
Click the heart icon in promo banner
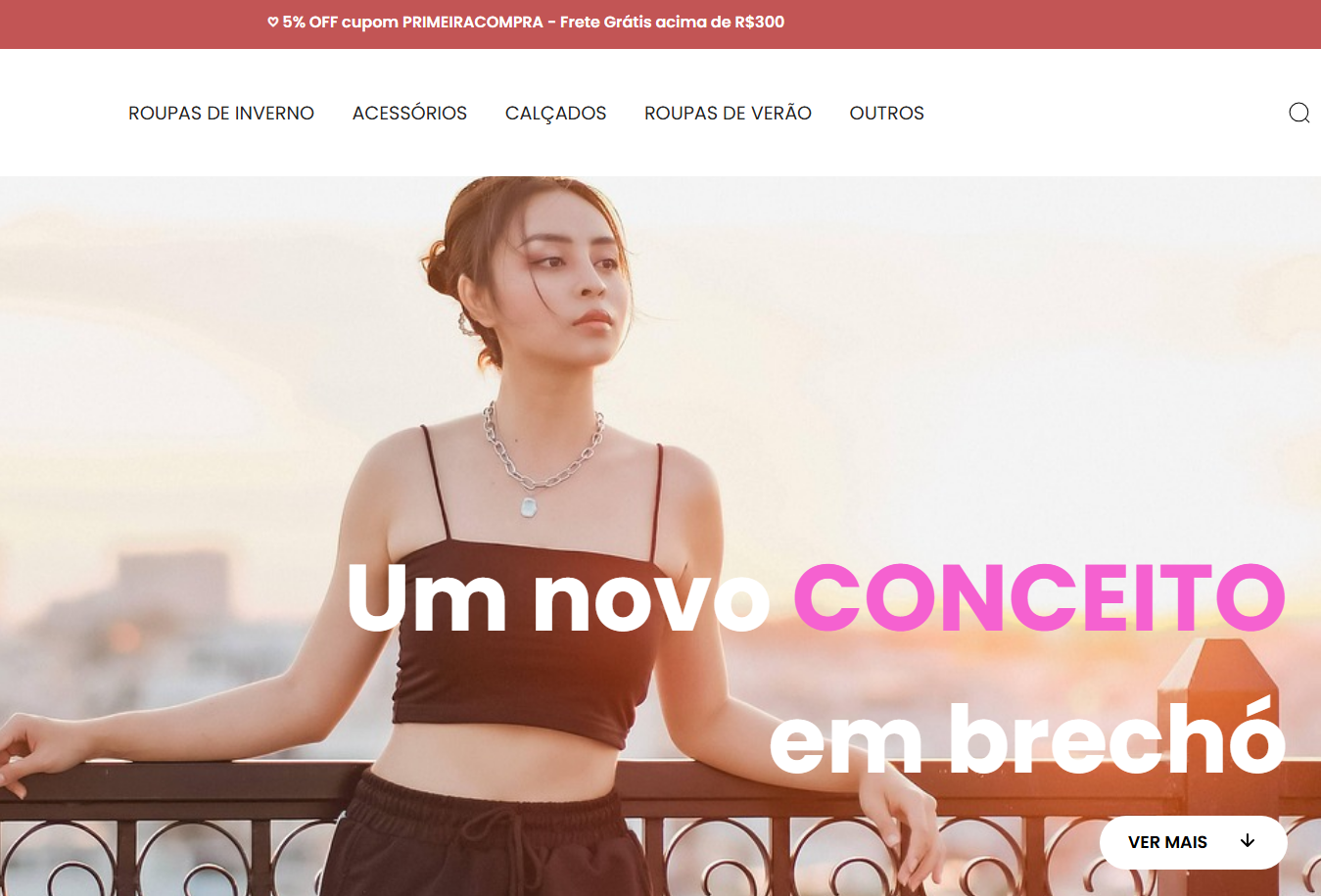coord(272,22)
